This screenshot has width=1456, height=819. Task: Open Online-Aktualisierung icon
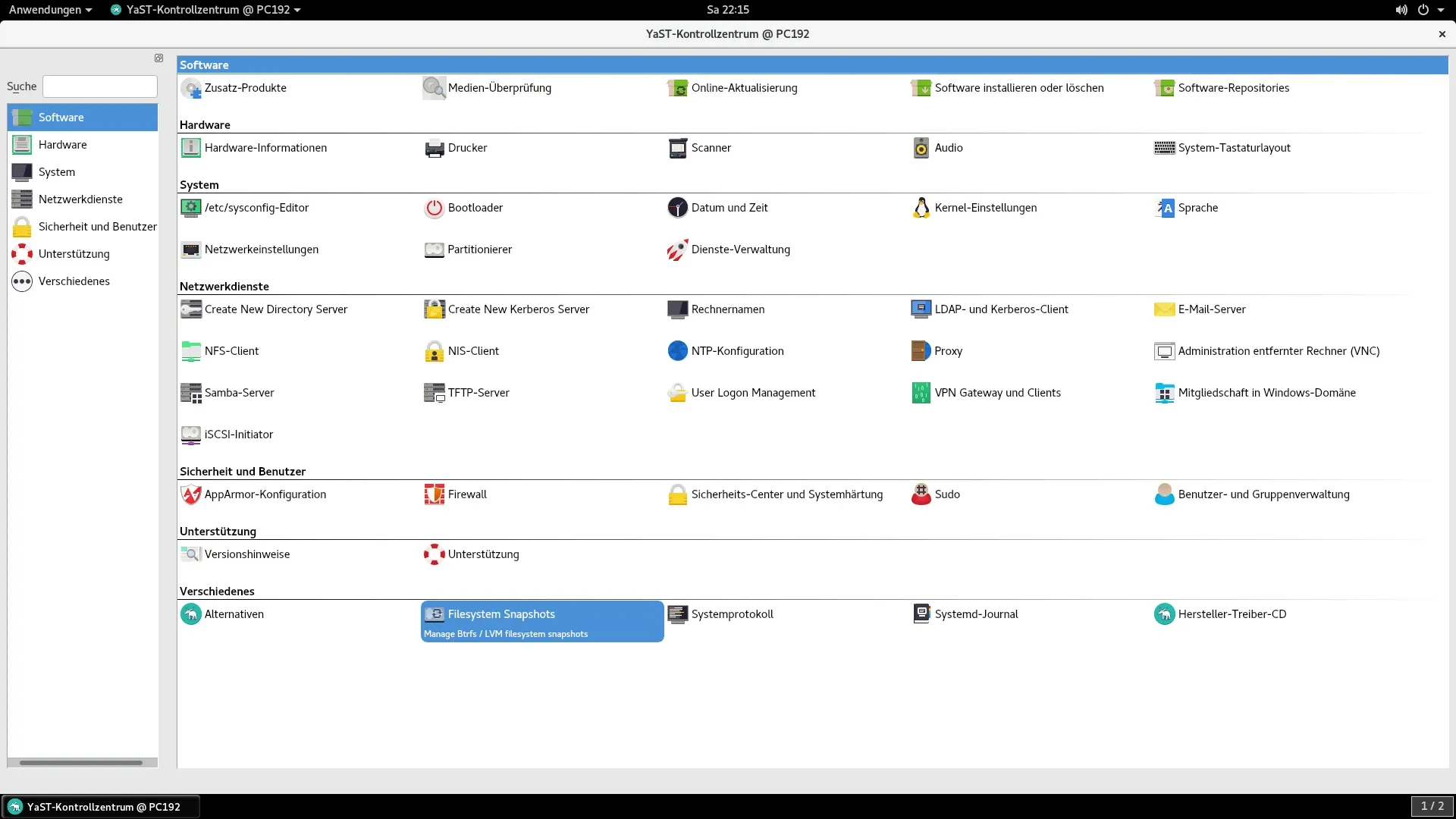click(x=678, y=88)
